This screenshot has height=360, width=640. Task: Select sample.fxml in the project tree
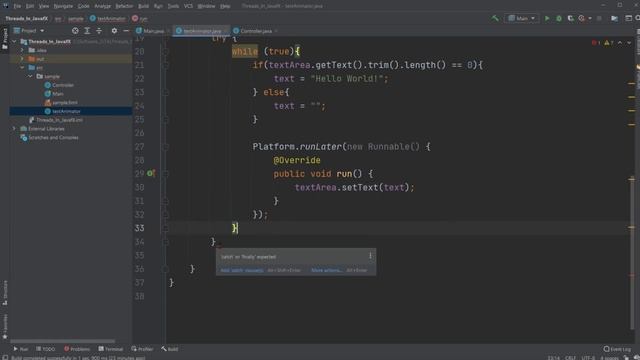[64, 102]
